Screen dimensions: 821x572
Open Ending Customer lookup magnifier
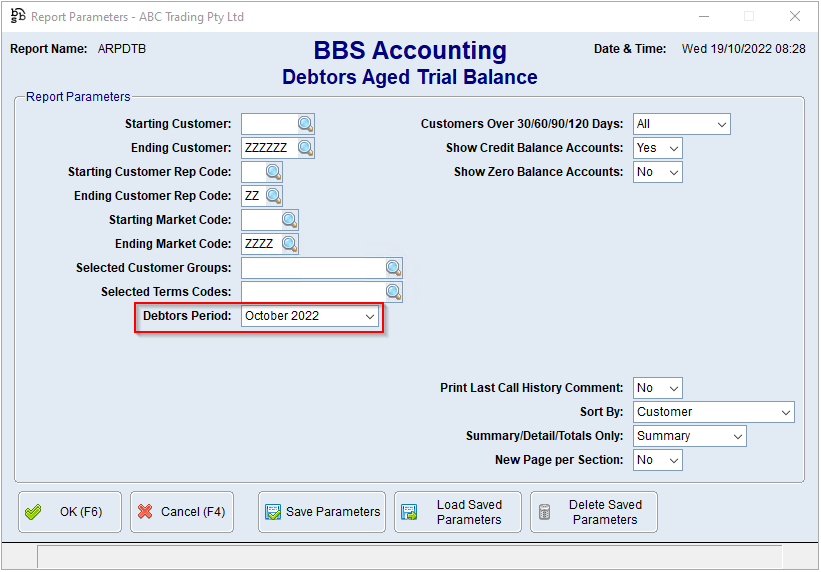(306, 148)
